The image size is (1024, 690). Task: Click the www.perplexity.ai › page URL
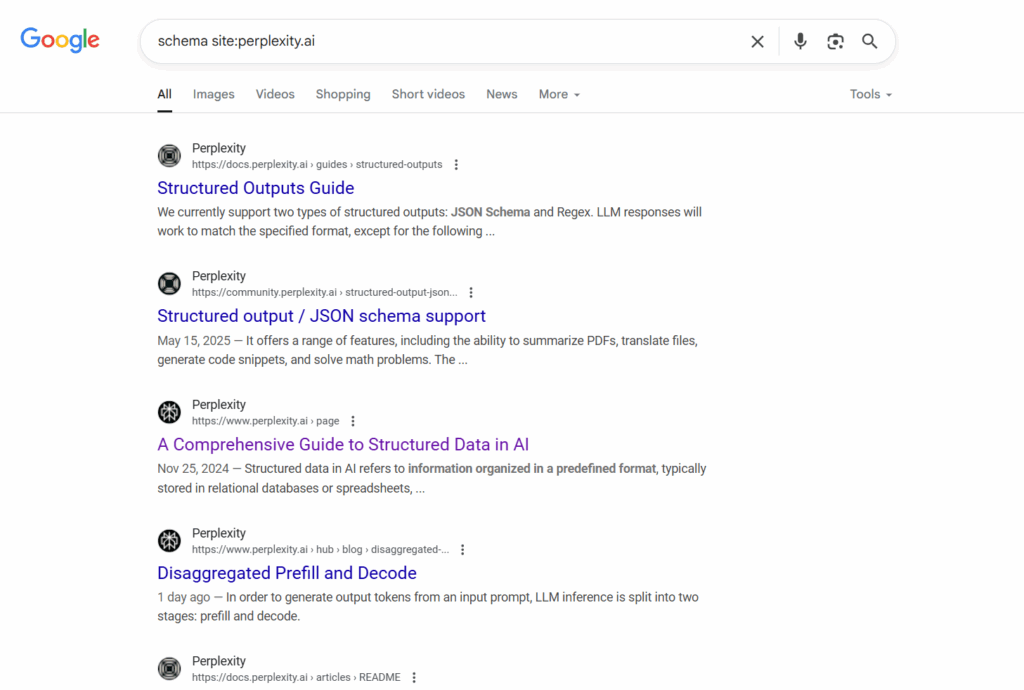(x=265, y=421)
